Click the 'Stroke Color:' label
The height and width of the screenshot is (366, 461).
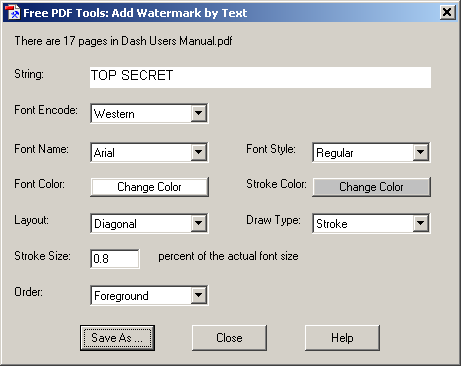coord(276,184)
